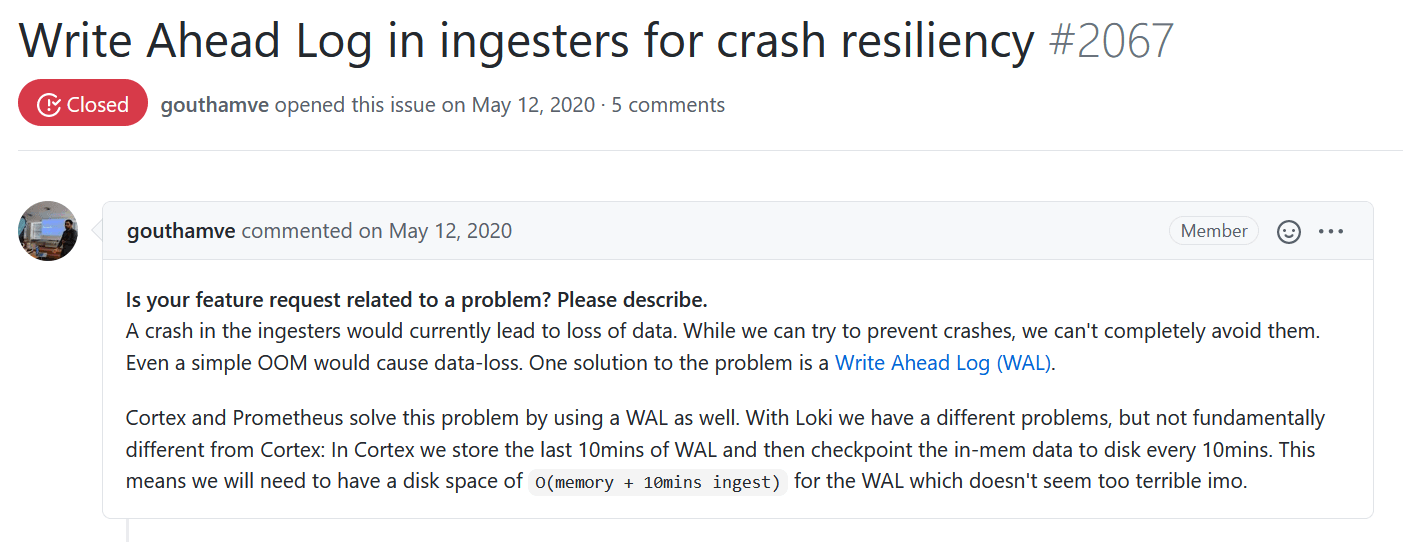Open the emoji reaction smiley picker
This screenshot has height=542, width=1403.
[1290, 231]
